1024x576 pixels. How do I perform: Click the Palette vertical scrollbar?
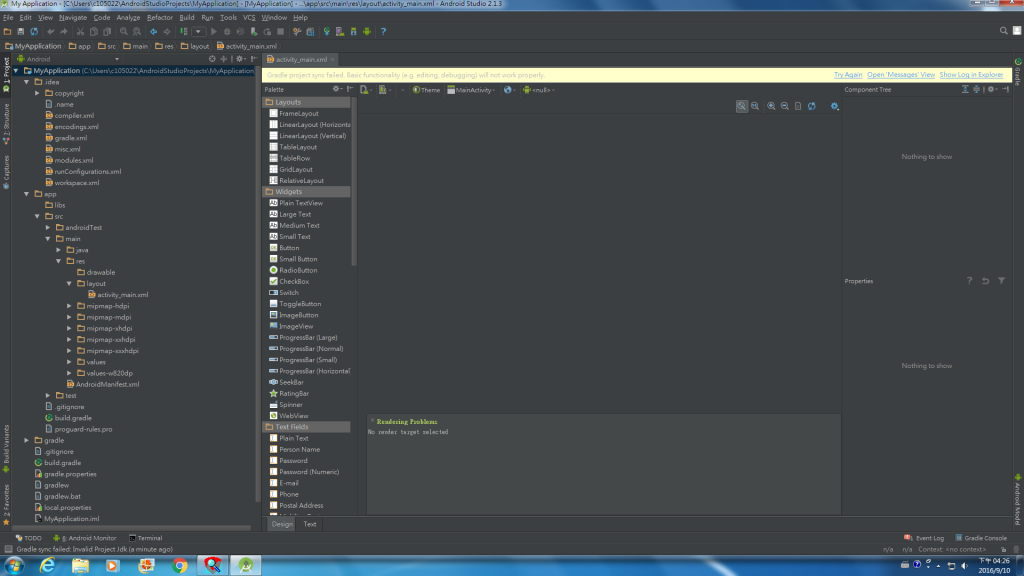pos(354,182)
